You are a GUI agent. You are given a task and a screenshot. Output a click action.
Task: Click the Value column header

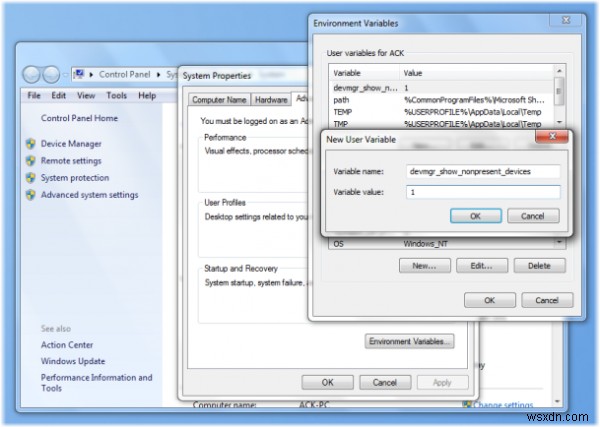click(x=477, y=73)
